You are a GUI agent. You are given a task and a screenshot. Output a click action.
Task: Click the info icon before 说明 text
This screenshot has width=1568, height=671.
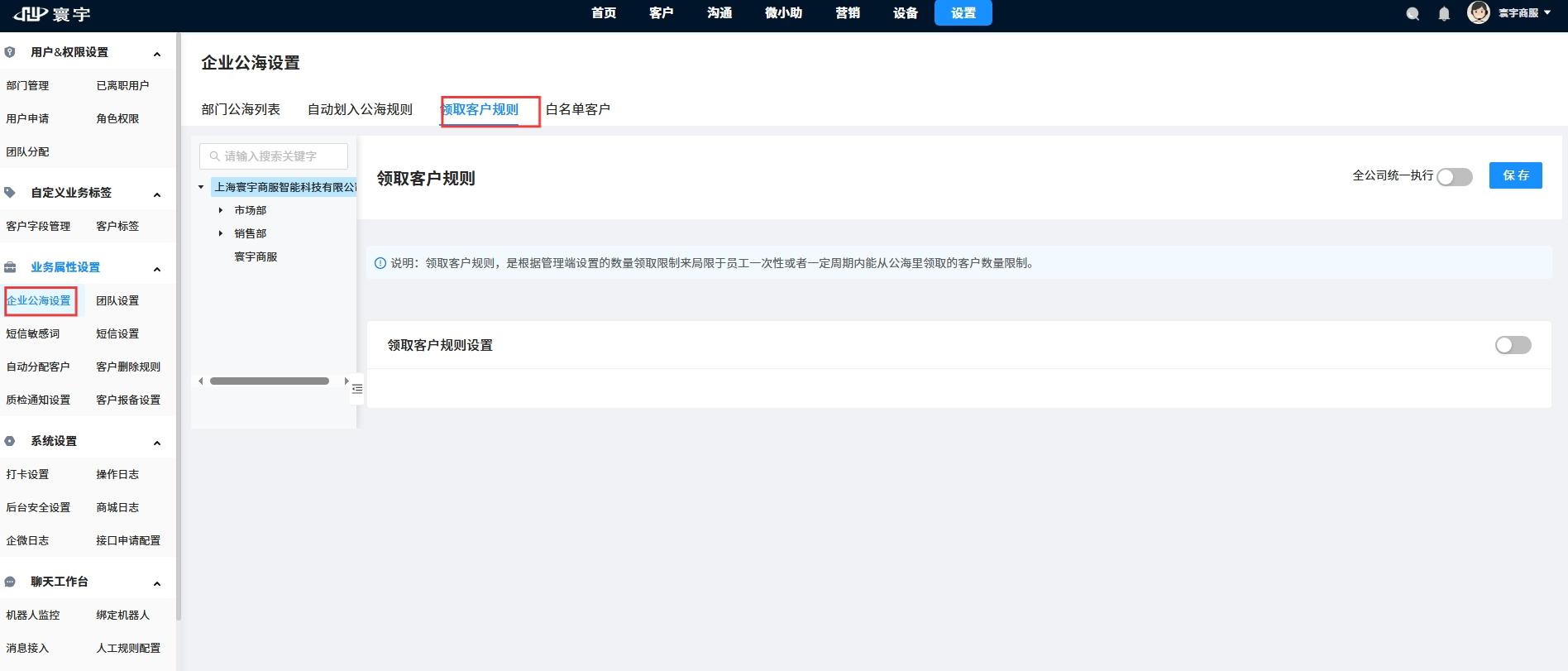point(380,263)
